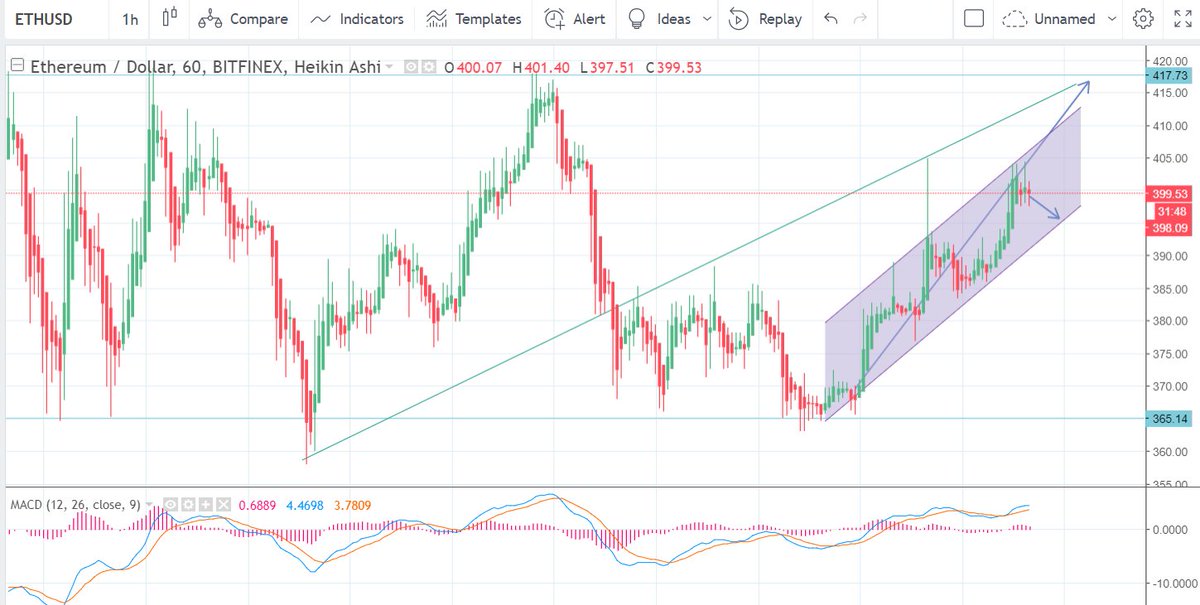
Task: Open indicator Templates menu
Action: point(474,19)
